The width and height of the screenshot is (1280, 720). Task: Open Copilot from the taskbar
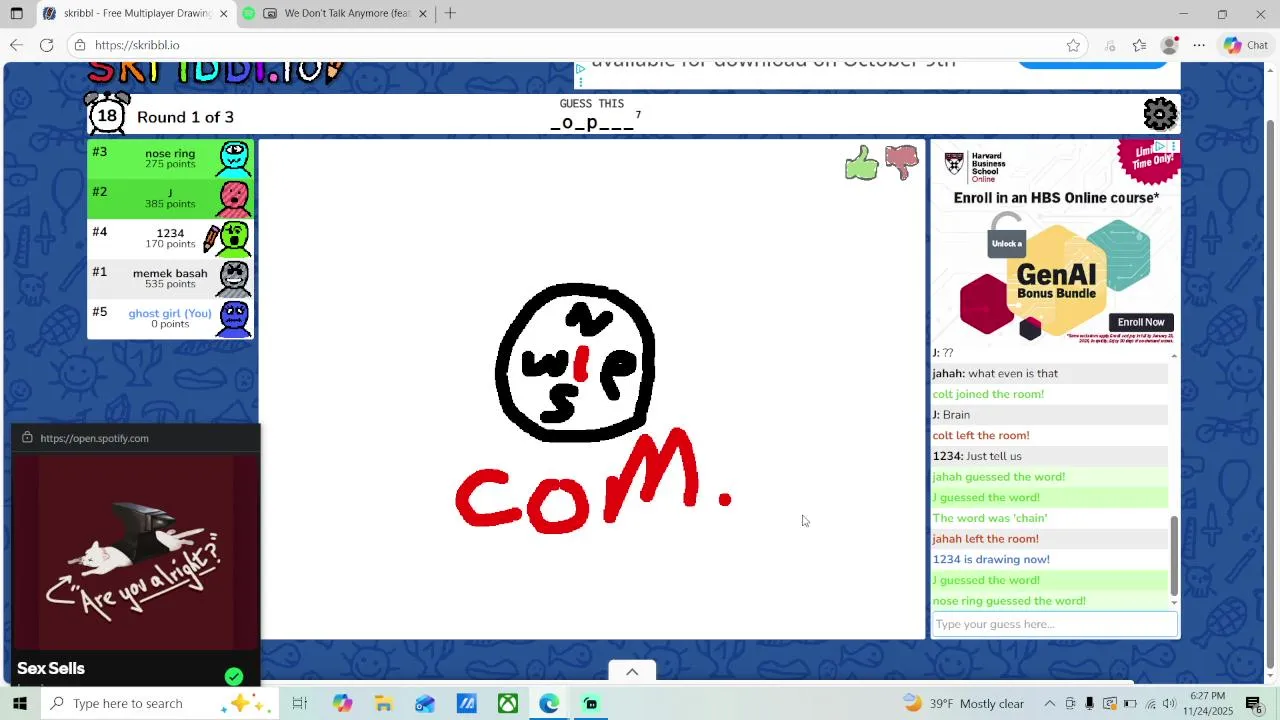click(342, 704)
